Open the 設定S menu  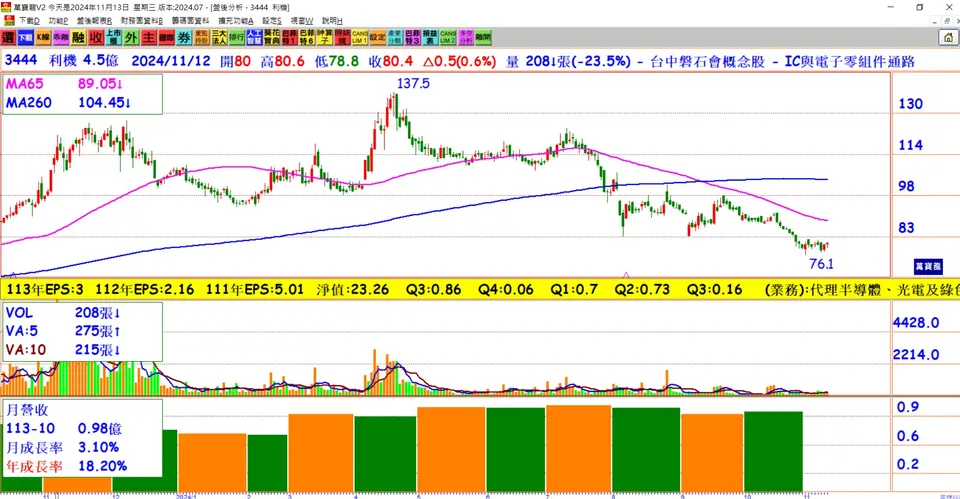(272, 21)
